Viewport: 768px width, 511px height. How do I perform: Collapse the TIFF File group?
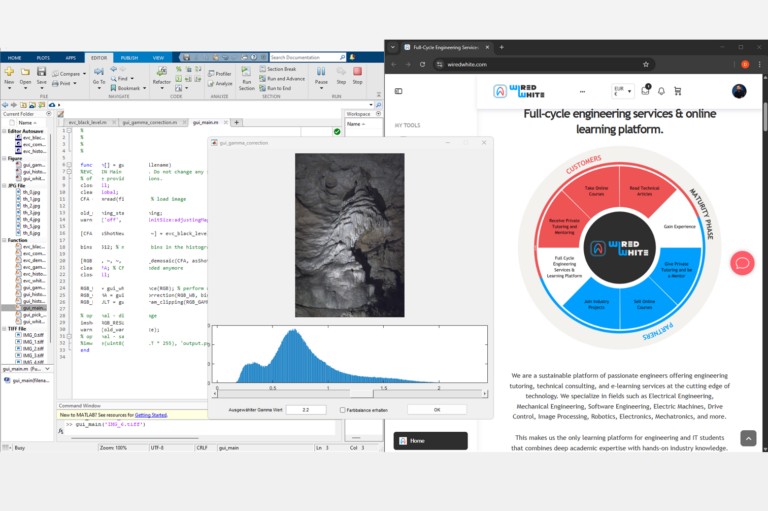point(4,329)
